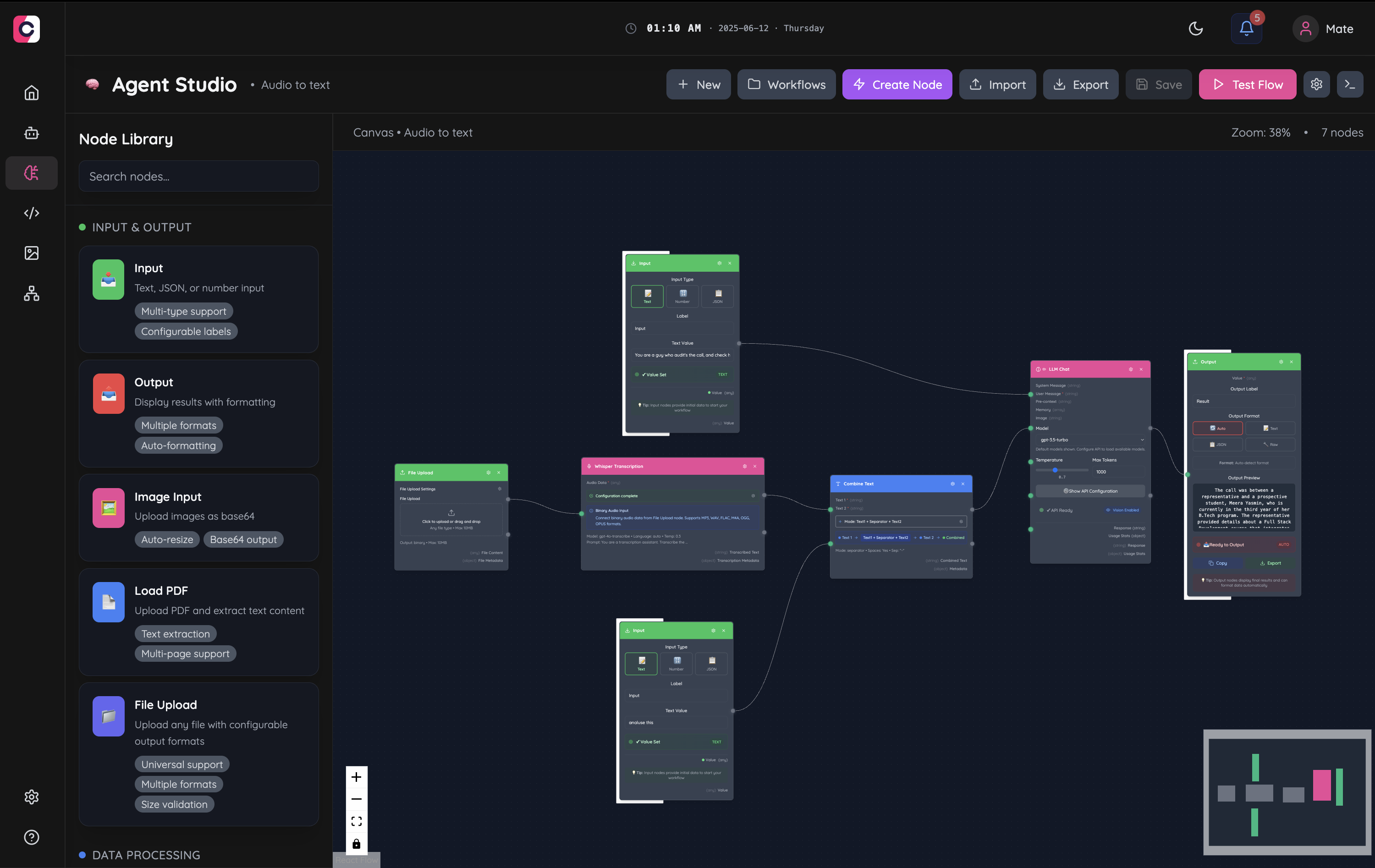Expand the Combine Text mode dropdown

pos(901,522)
